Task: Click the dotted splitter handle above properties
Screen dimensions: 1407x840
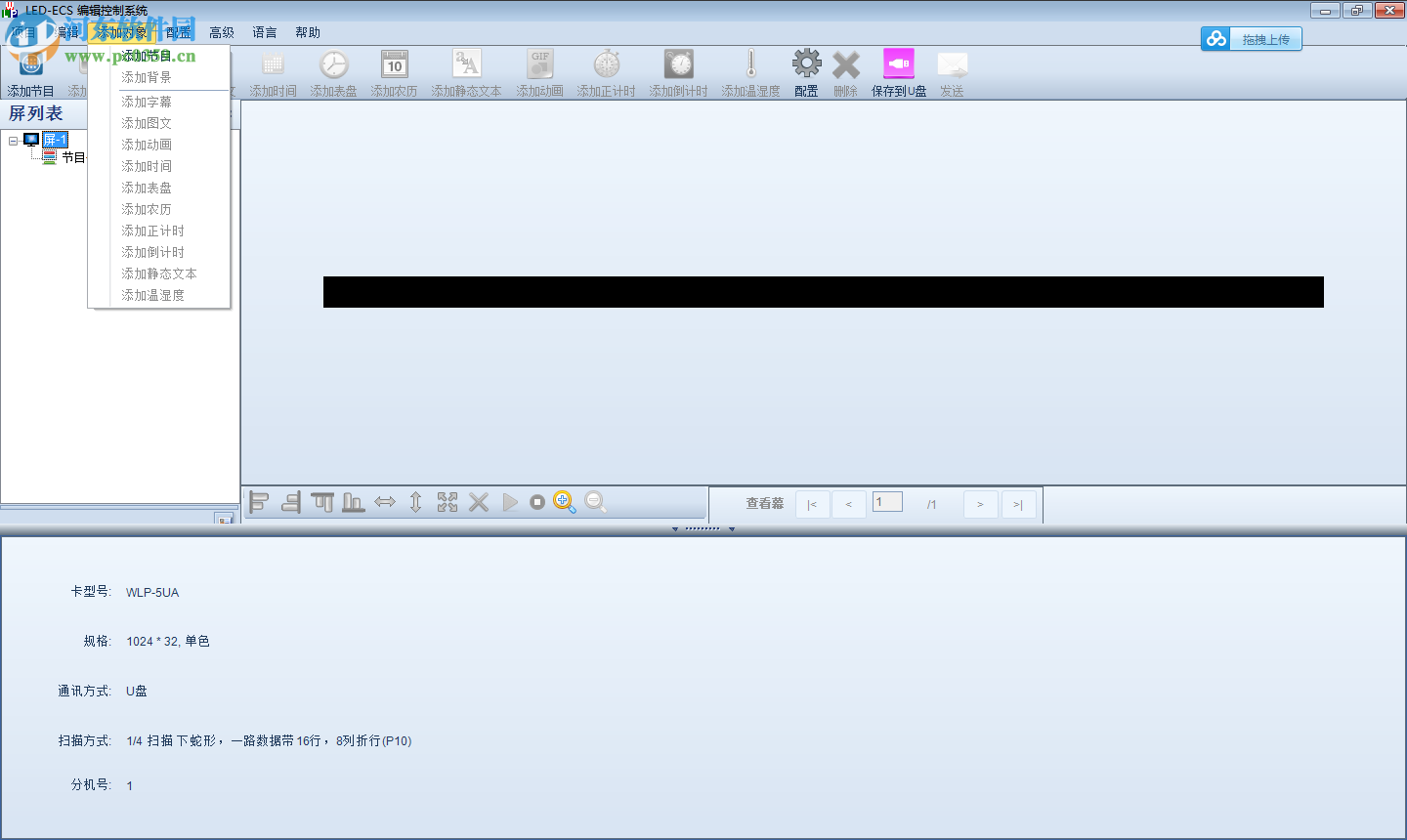Action: [x=703, y=528]
